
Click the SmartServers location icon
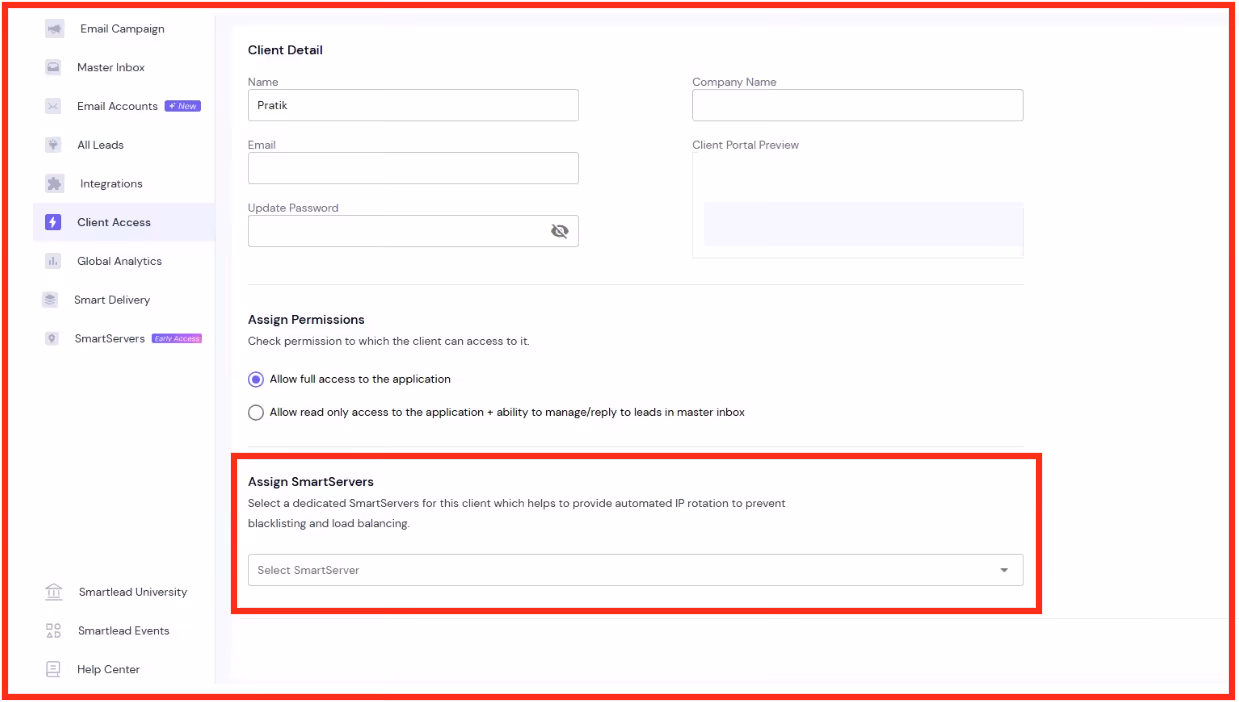(x=53, y=338)
